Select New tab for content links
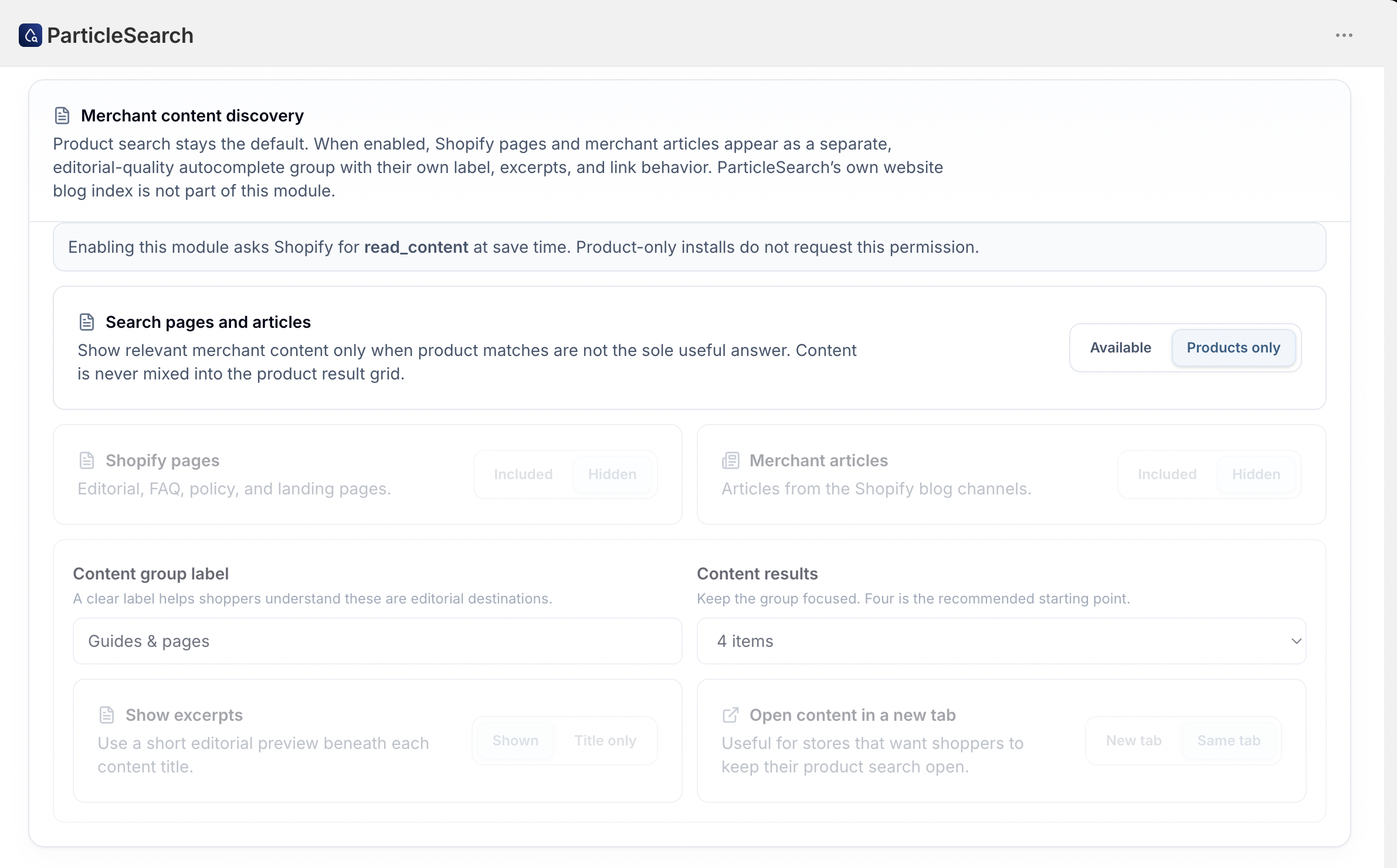 coord(1134,741)
